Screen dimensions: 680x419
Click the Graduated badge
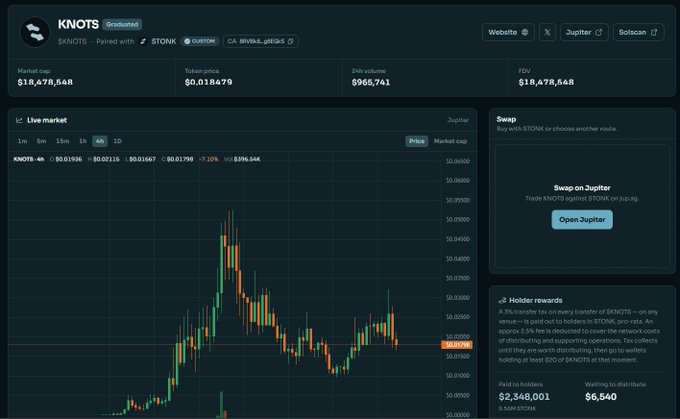122,24
